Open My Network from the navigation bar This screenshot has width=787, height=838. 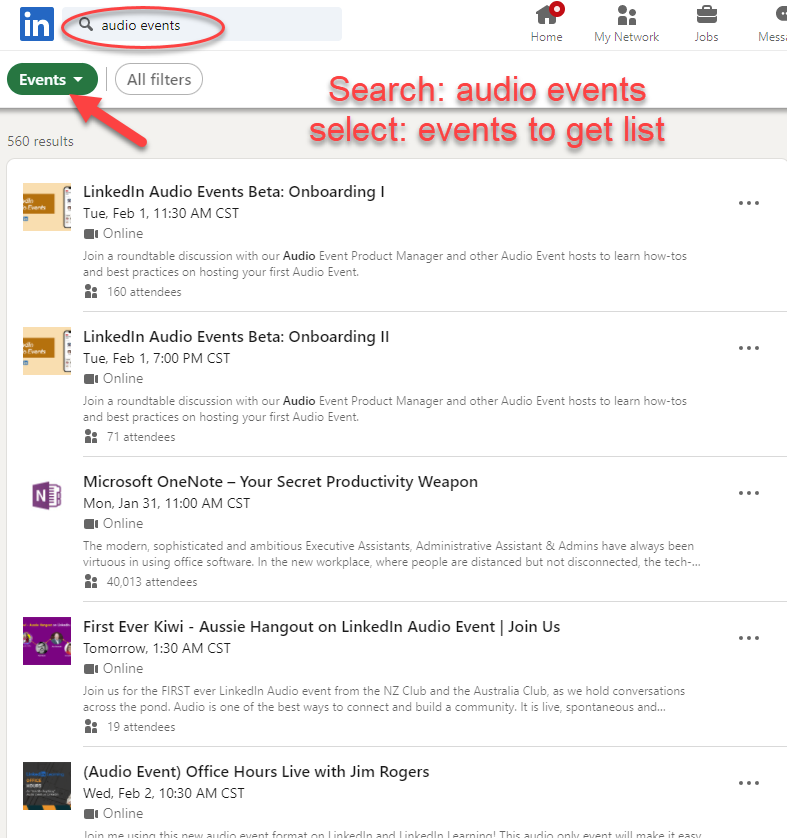coord(626,24)
